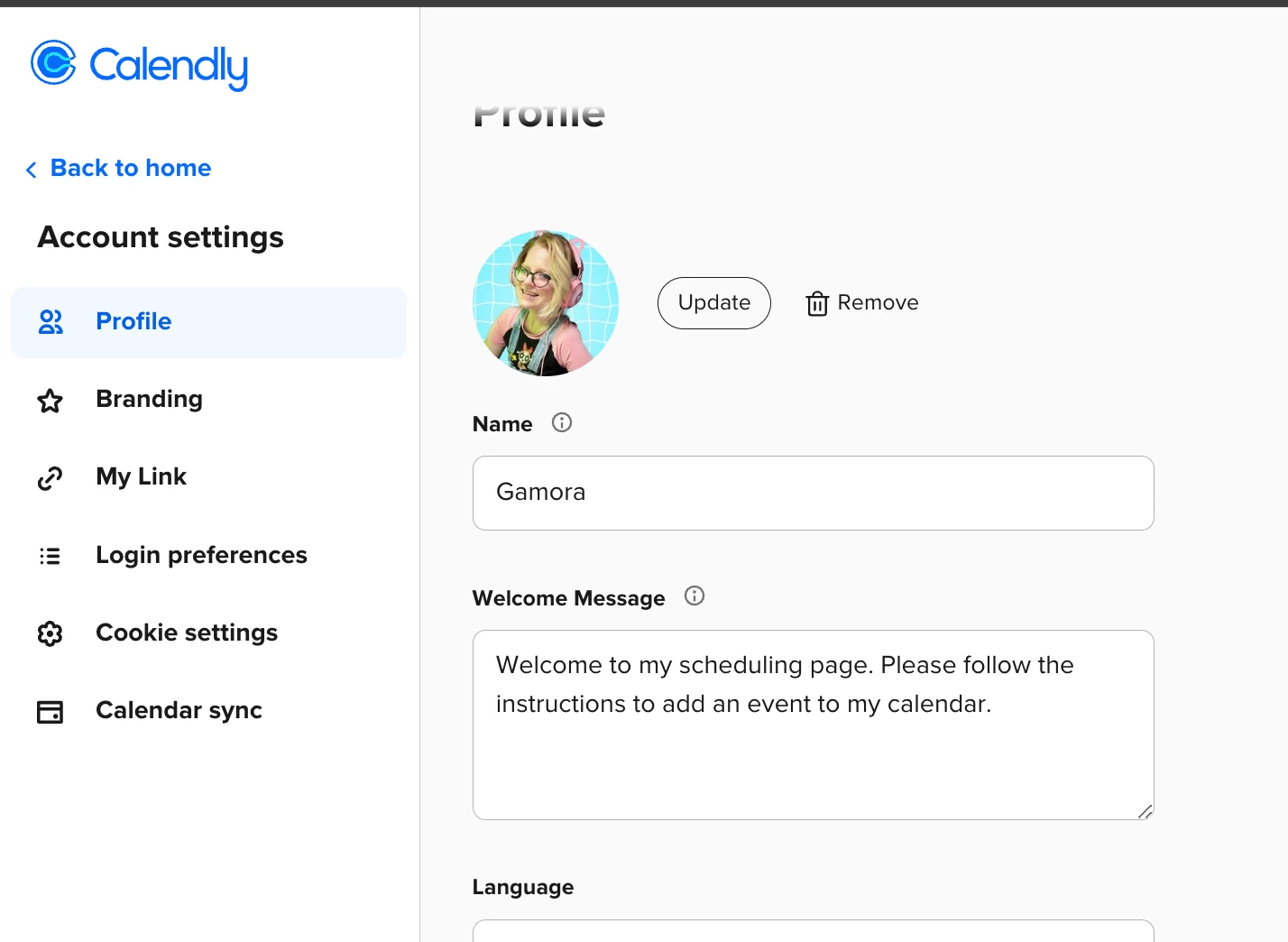Viewport: 1288px width, 942px height.
Task: Click the Name input containing Gamora
Action: pyautogui.click(x=812, y=493)
